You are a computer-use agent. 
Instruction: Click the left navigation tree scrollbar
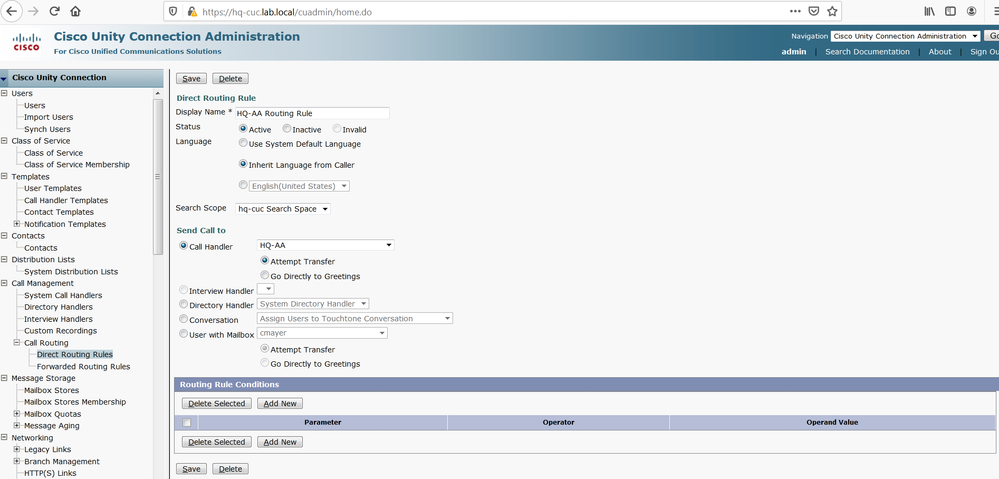point(158,176)
